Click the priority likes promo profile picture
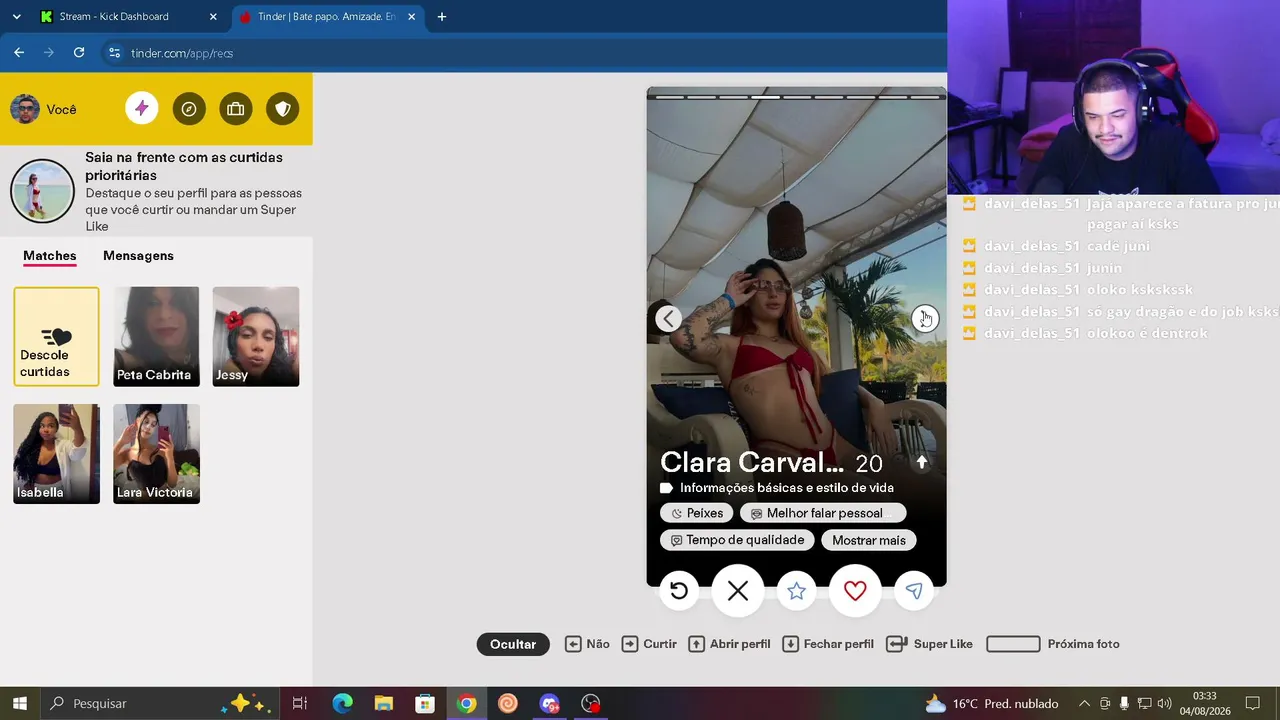1280x720 pixels. tap(42, 190)
